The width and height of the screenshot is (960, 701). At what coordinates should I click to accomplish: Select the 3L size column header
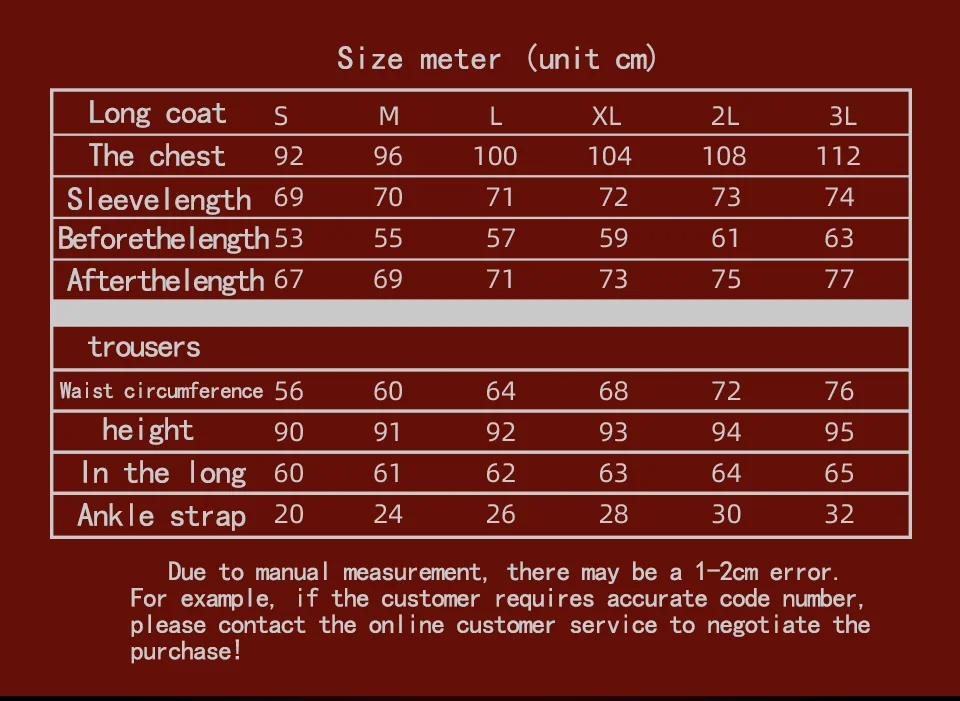(x=842, y=116)
